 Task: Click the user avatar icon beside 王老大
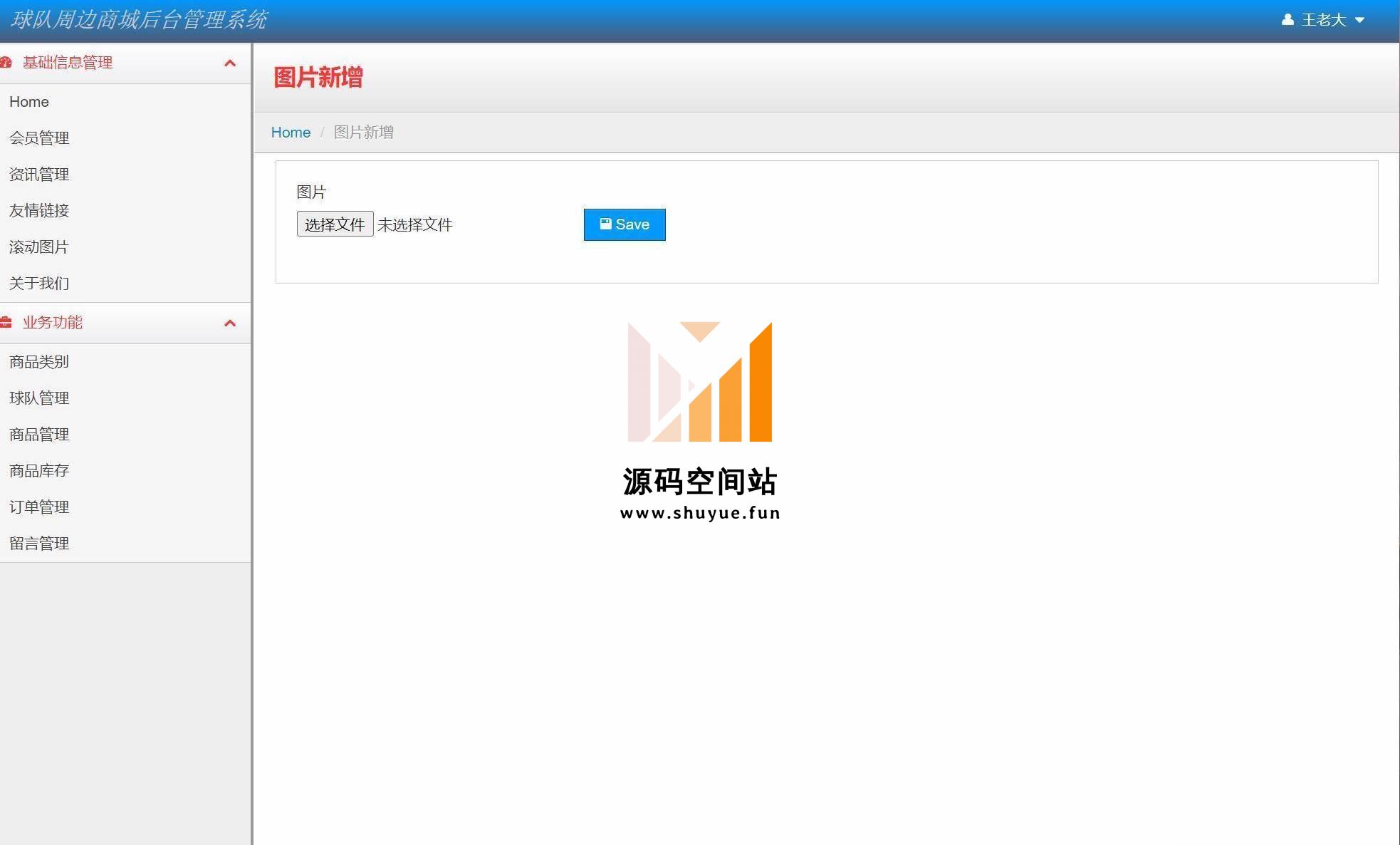click(1287, 20)
